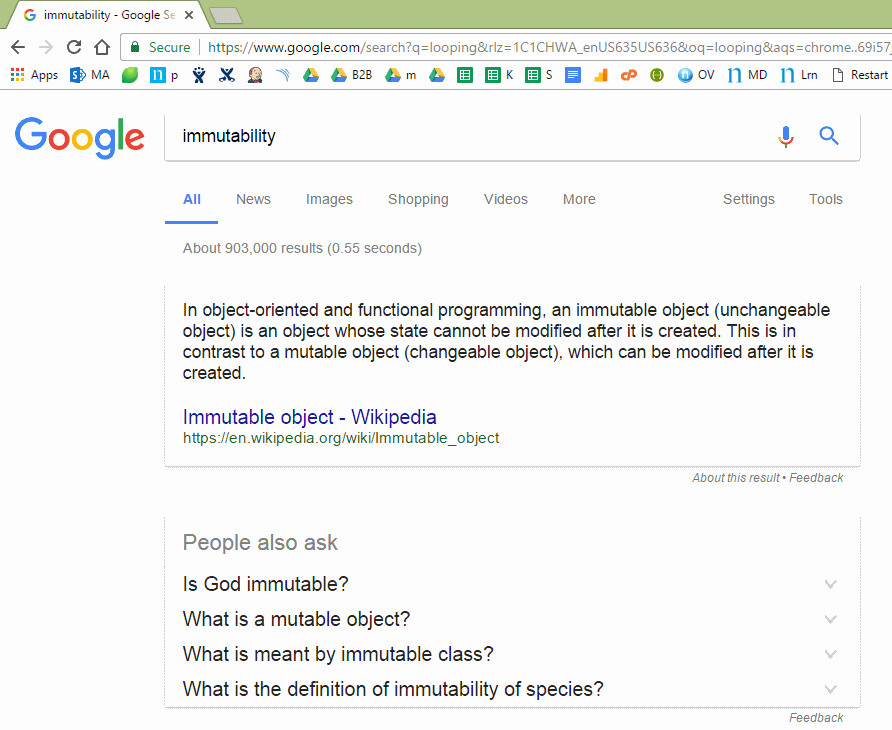Open the More search options menu

tap(579, 199)
